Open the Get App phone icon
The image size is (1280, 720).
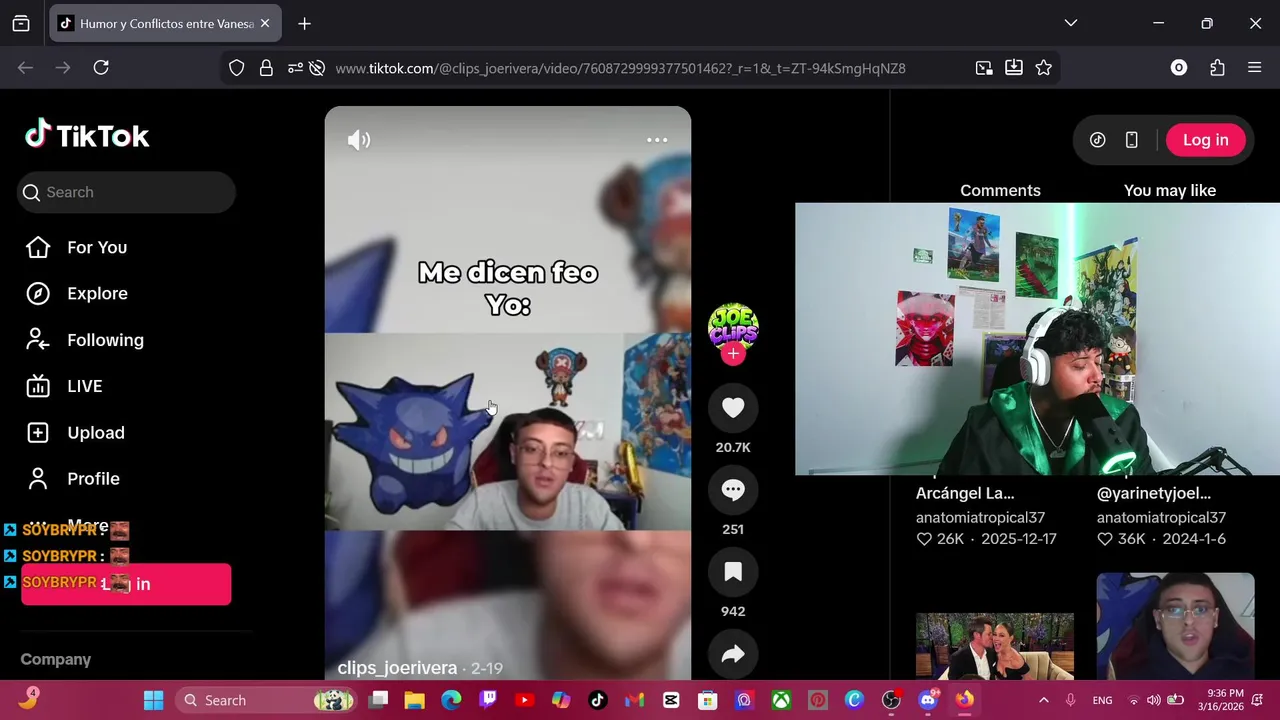1132,140
